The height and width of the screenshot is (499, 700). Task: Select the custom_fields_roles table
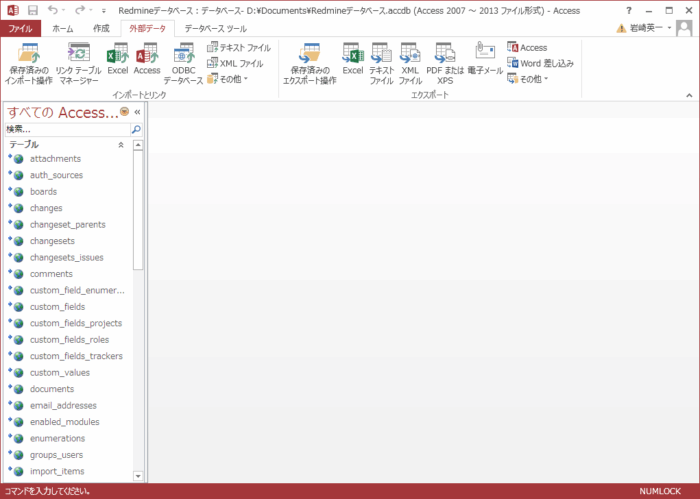coord(69,340)
